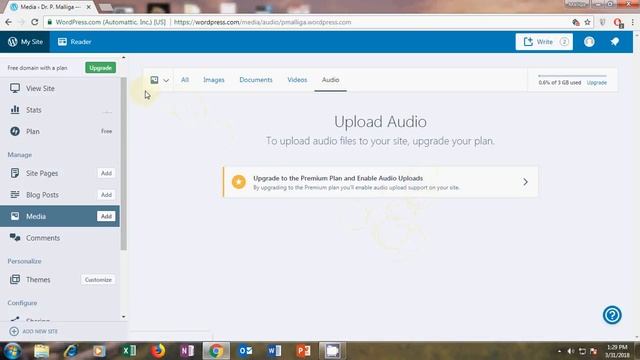
Task: Add a new Blog Post
Action: 106,195
